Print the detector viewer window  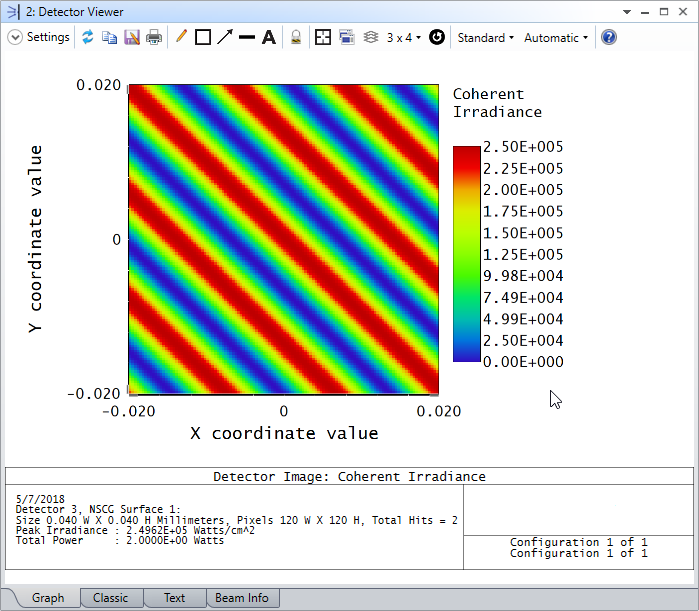154,37
